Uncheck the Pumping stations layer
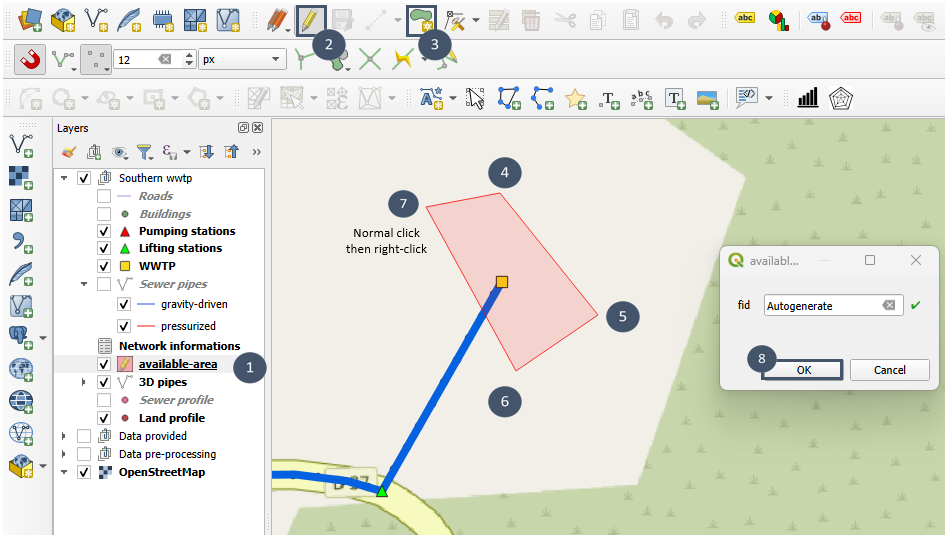949x538 pixels. click(104, 231)
